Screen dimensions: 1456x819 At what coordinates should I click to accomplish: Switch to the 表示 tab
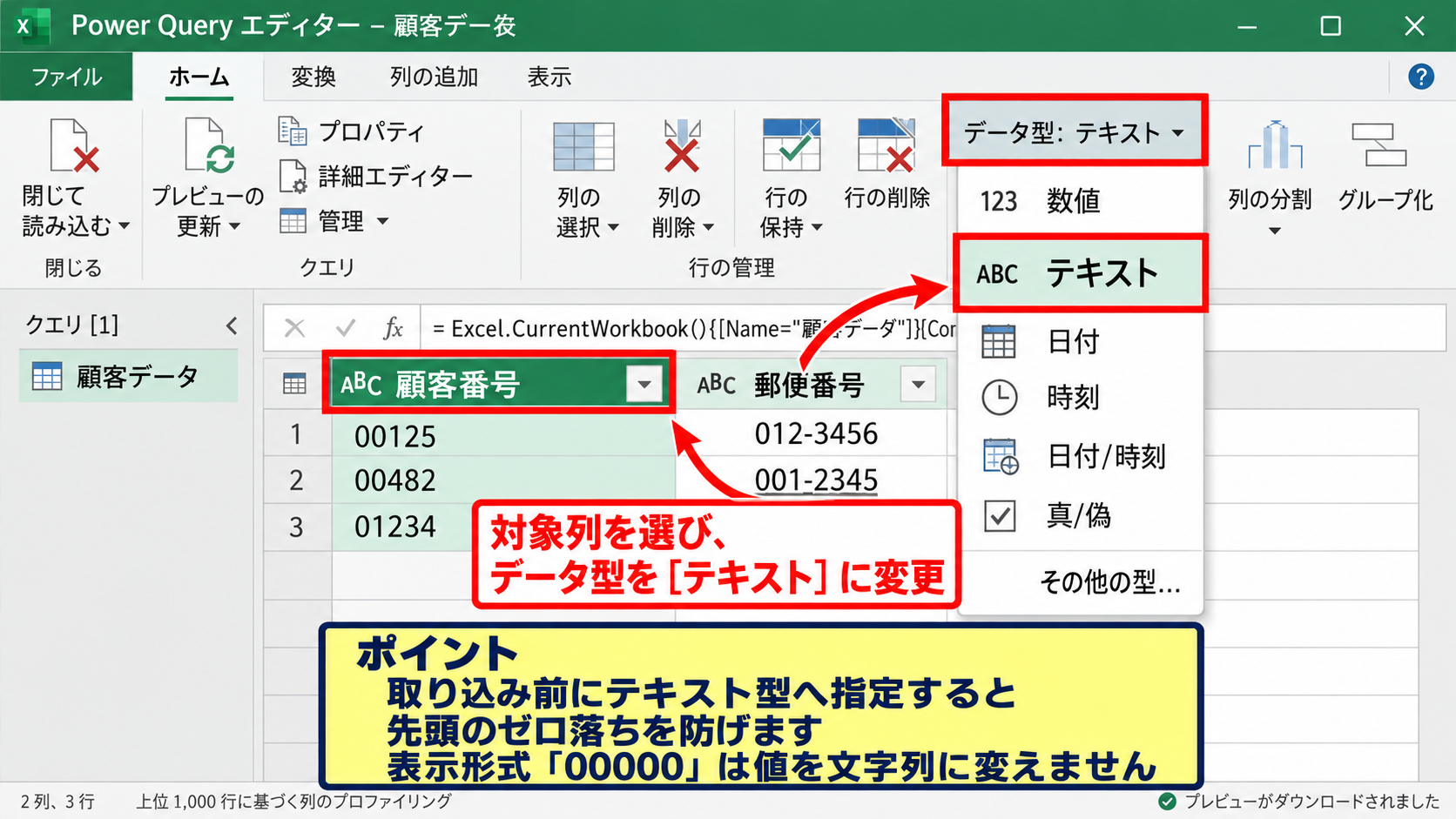tap(549, 77)
